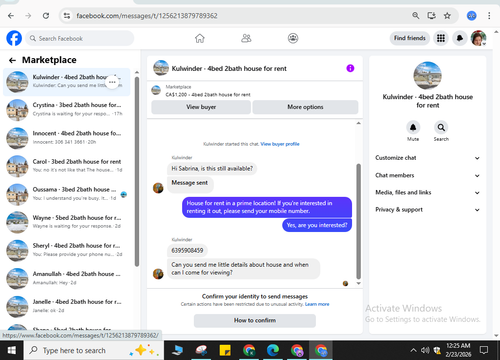This screenshot has height=360, width=500.
Task: Open the View buyer profile link
Action: [280, 144]
